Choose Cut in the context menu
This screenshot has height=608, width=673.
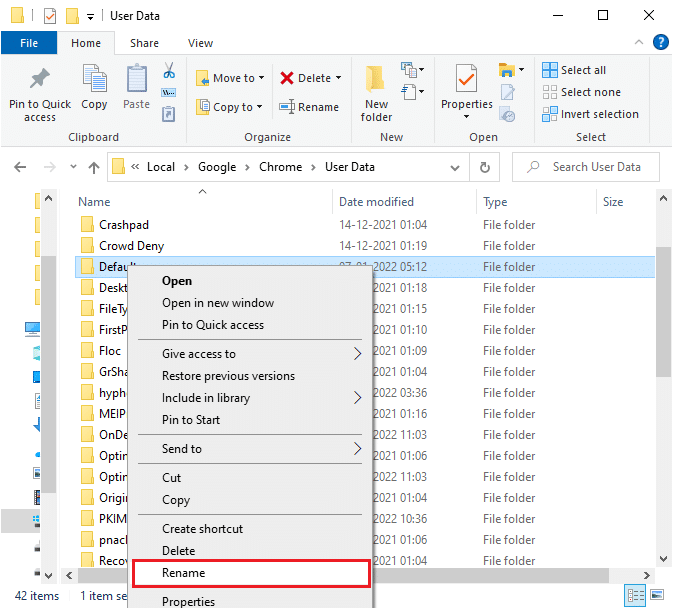[251, 478]
